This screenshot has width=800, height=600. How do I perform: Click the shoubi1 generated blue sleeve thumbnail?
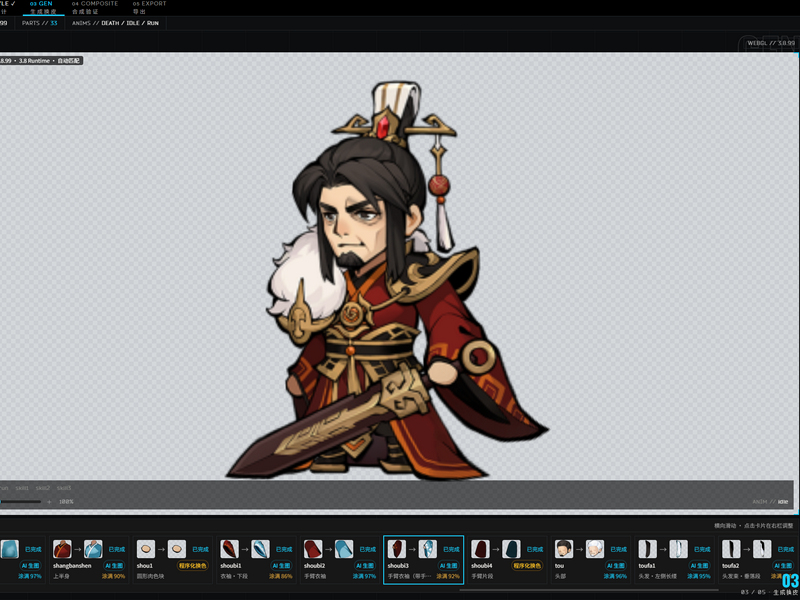[x=260, y=549]
